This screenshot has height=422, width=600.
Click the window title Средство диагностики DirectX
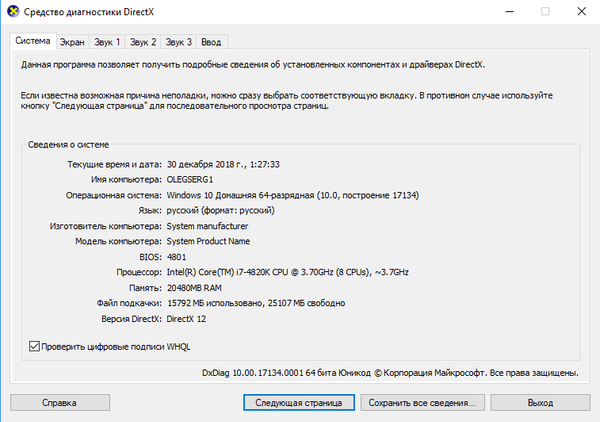(x=89, y=12)
